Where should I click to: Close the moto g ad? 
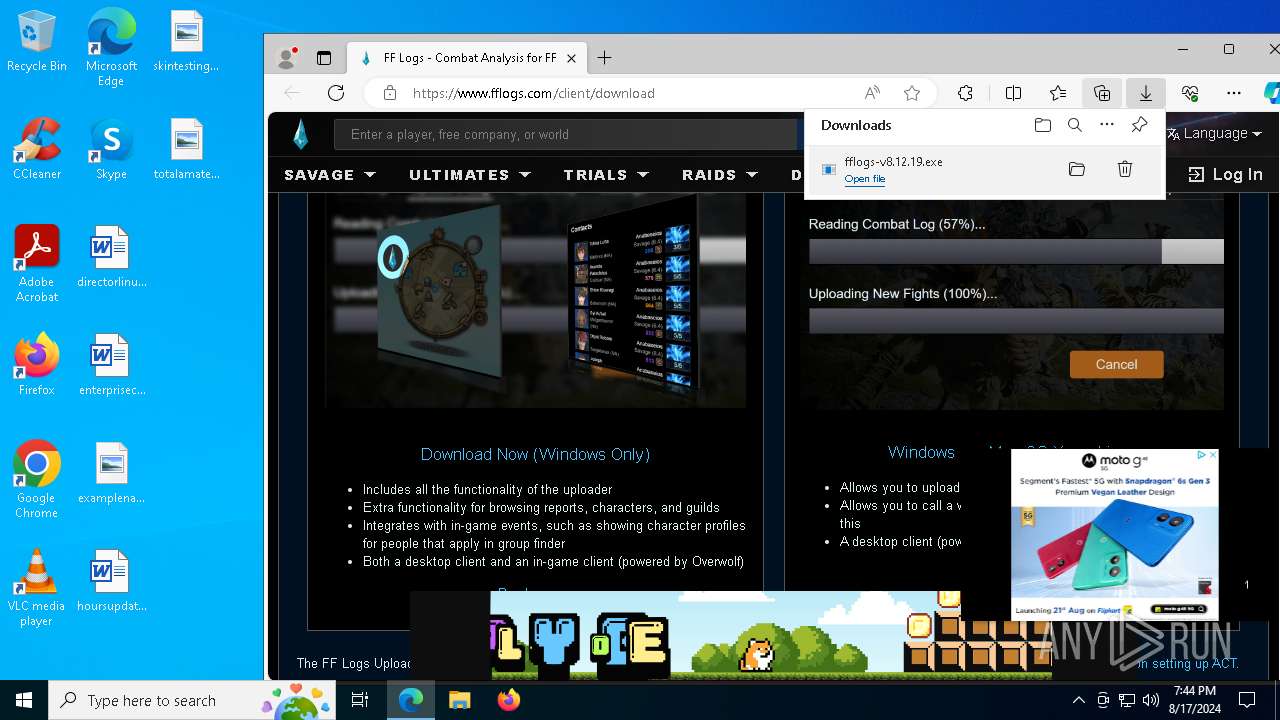[1212, 455]
